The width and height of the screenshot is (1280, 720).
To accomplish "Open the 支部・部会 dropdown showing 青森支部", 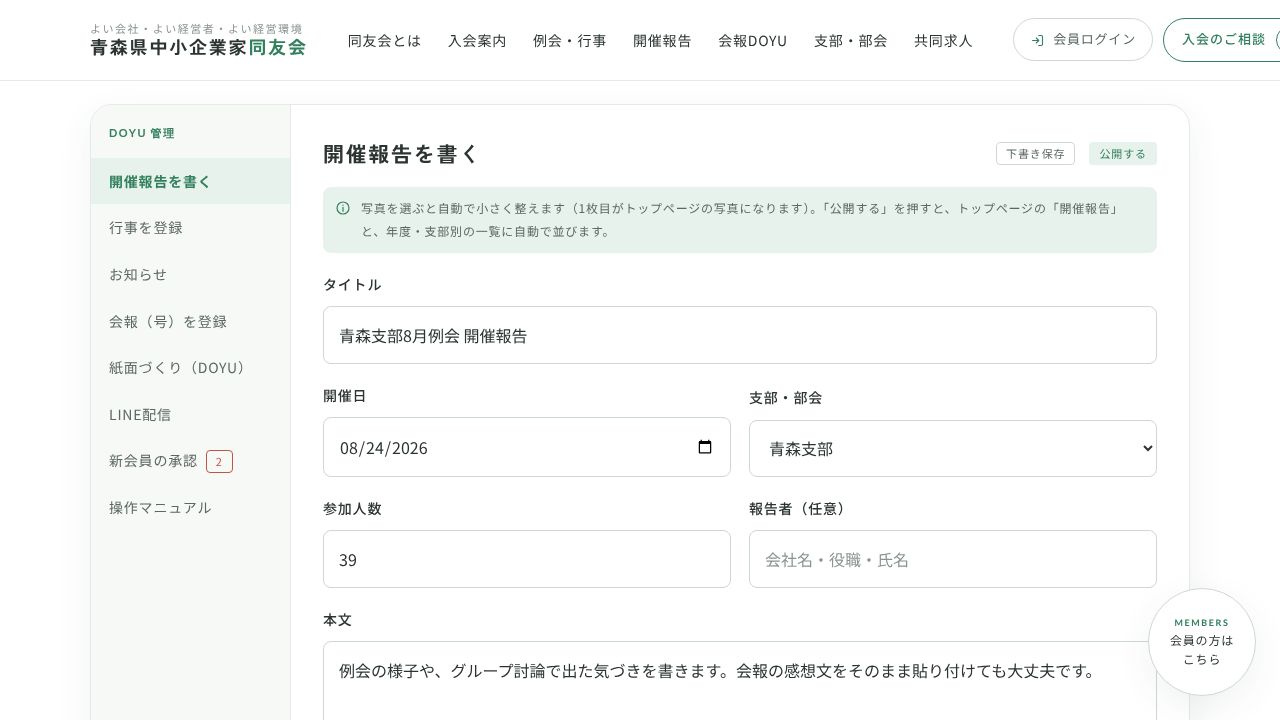I will [953, 449].
